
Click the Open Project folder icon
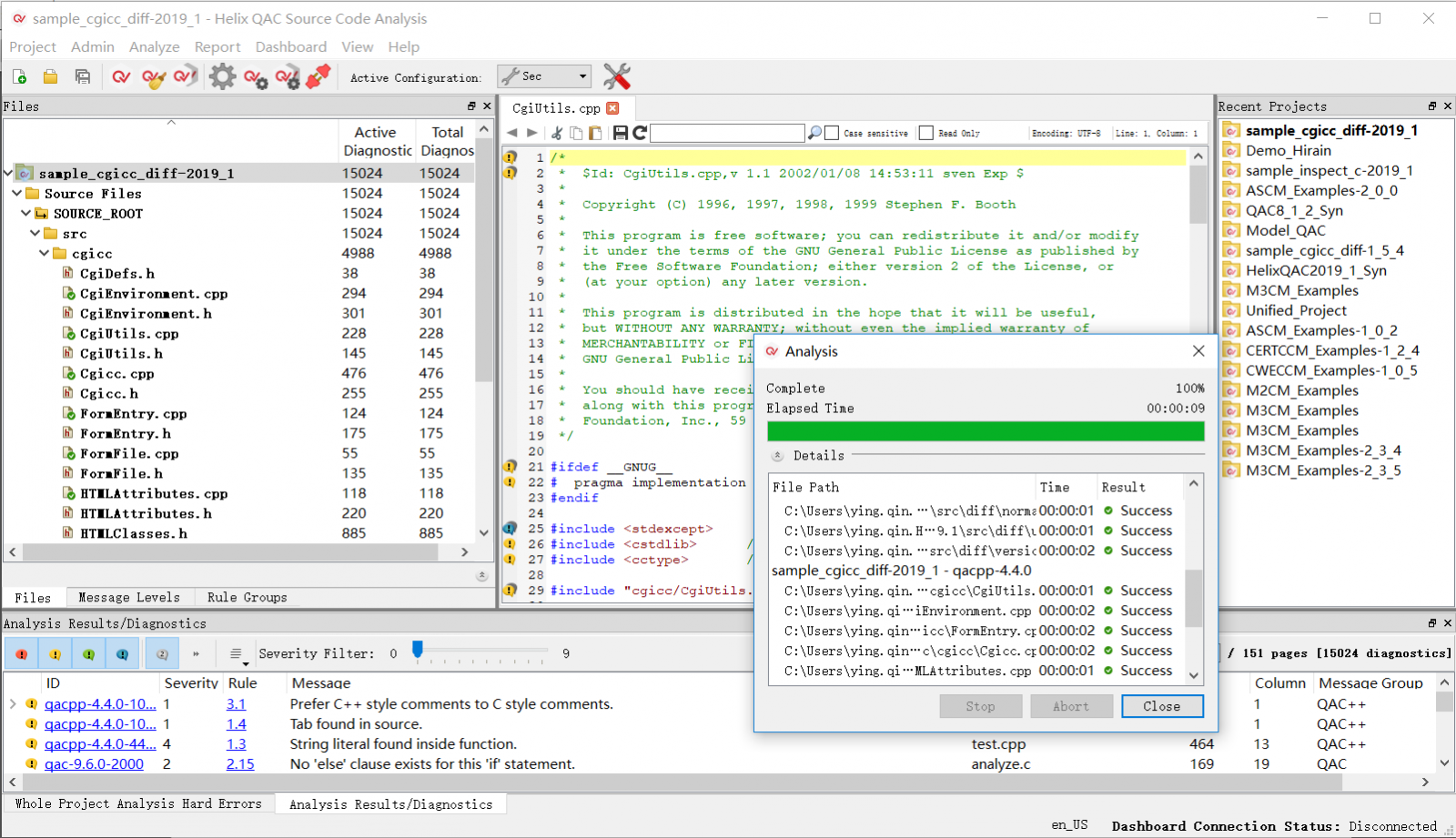click(51, 77)
